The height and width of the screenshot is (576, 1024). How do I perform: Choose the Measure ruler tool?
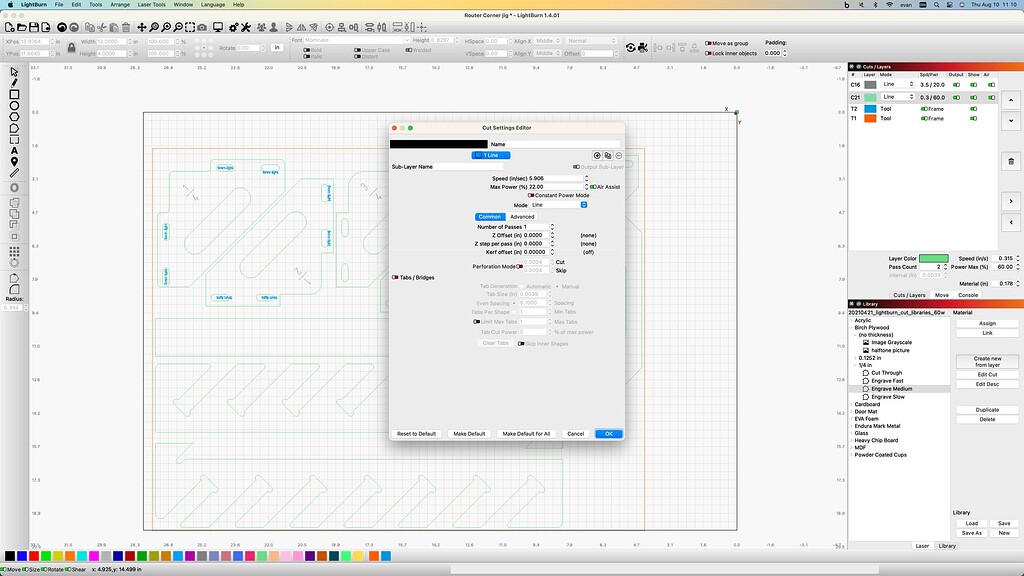click(x=14, y=173)
